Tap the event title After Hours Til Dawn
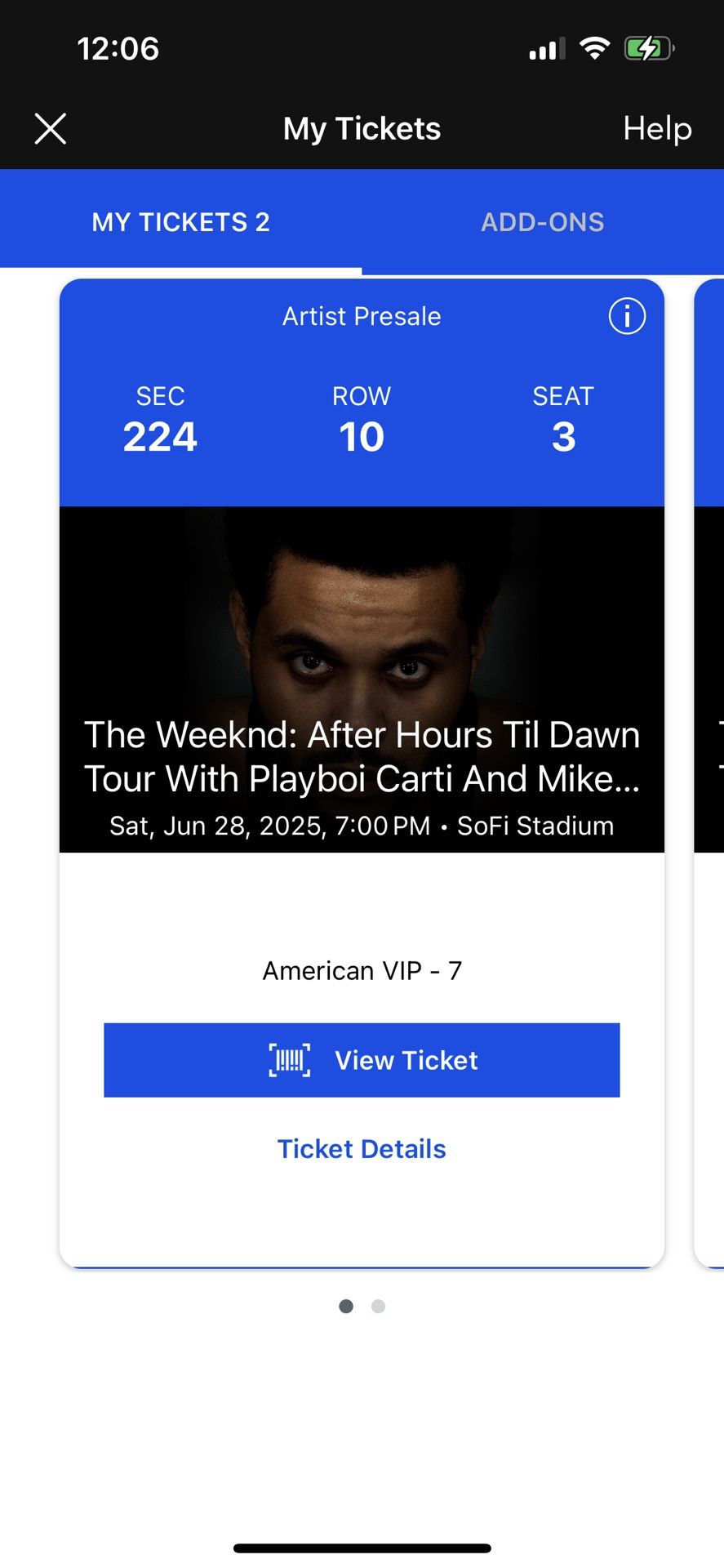Image resolution: width=724 pixels, height=1568 pixels. (x=362, y=756)
